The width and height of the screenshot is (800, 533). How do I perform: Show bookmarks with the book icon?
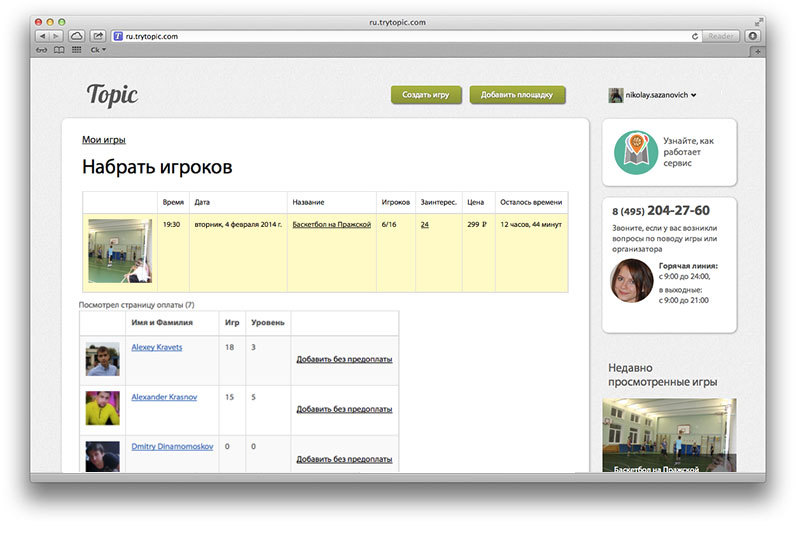point(59,50)
